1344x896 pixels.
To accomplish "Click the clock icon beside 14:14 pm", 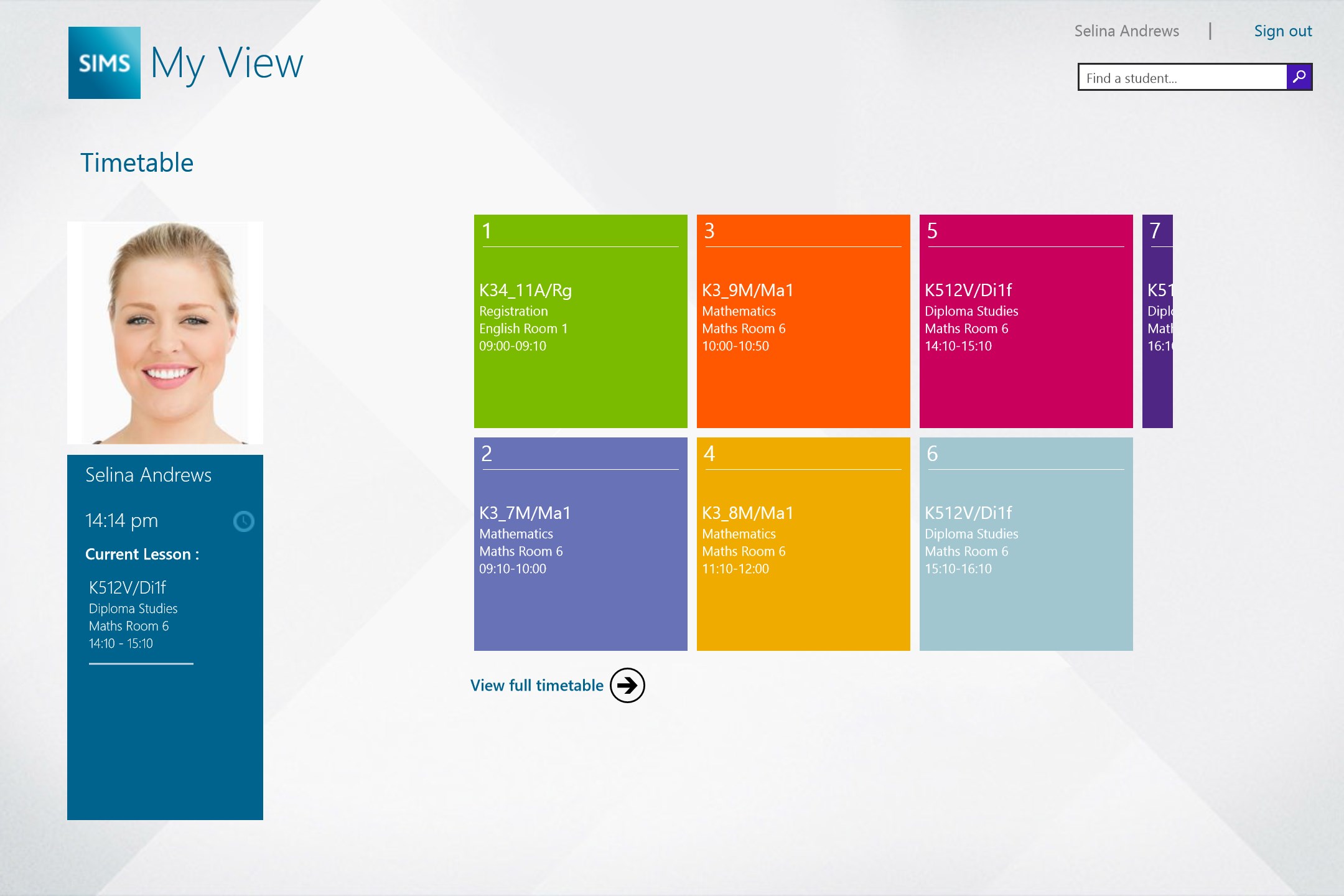I will click(x=243, y=521).
